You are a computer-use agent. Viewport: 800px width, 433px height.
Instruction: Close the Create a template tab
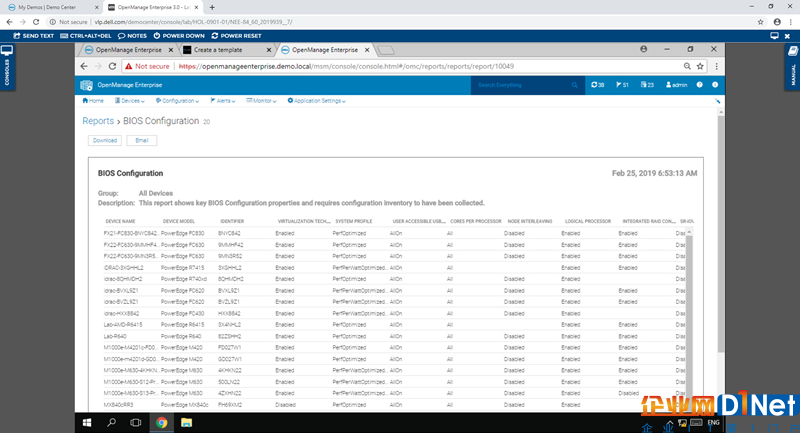(x=269, y=50)
